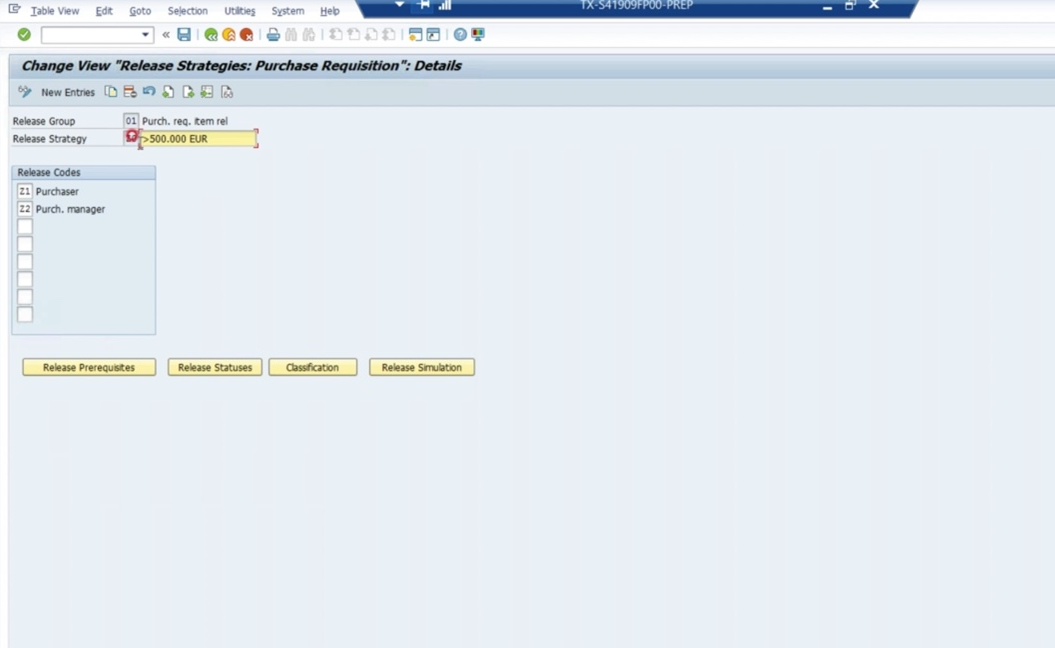Viewport: 1055px width, 648px height.
Task: Click the Copy As icon
Action: pyautogui.click(x=110, y=92)
